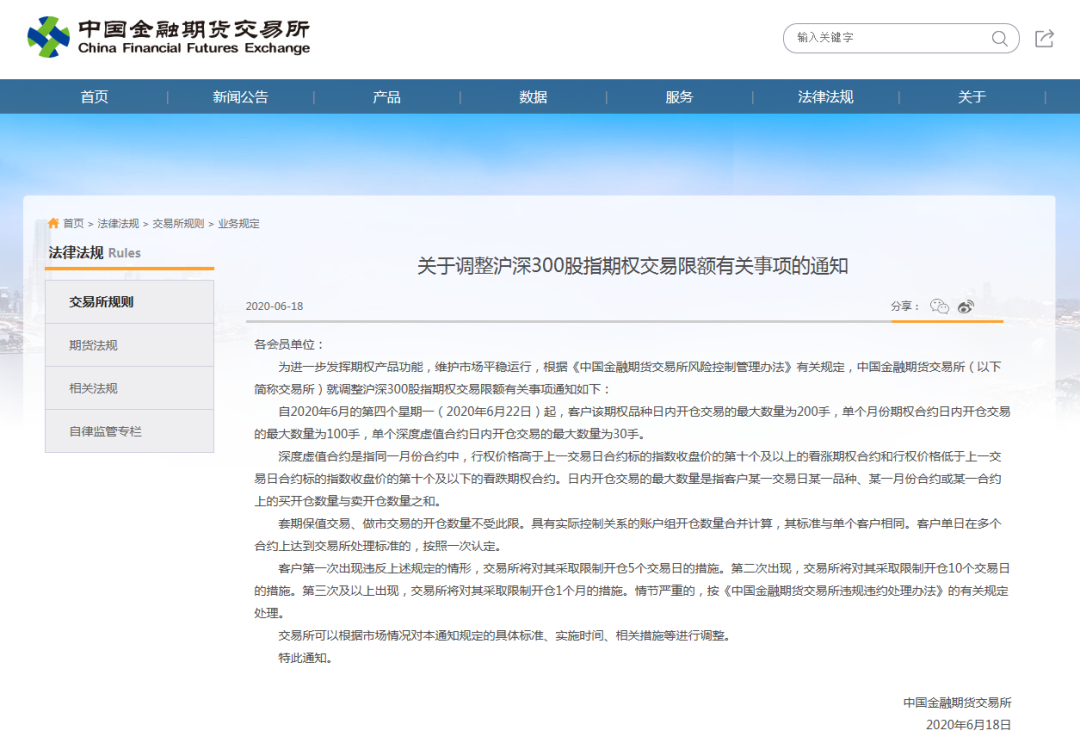The width and height of the screenshot is (1080, 743).
Task: Click the 分享 label
Action: click(x=904, y=306)
